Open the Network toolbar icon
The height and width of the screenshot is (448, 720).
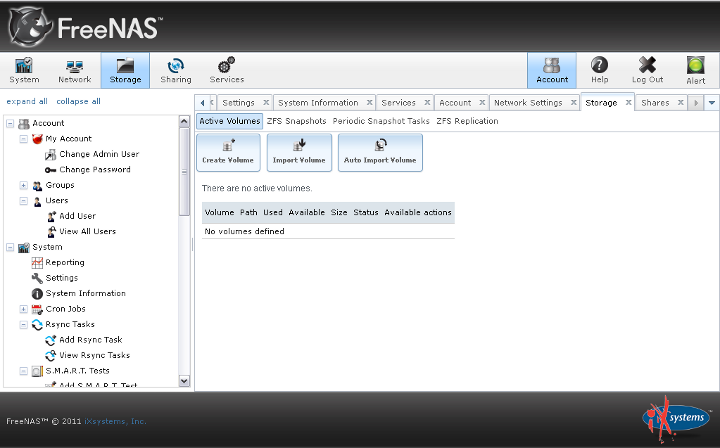tap(74, 70)
